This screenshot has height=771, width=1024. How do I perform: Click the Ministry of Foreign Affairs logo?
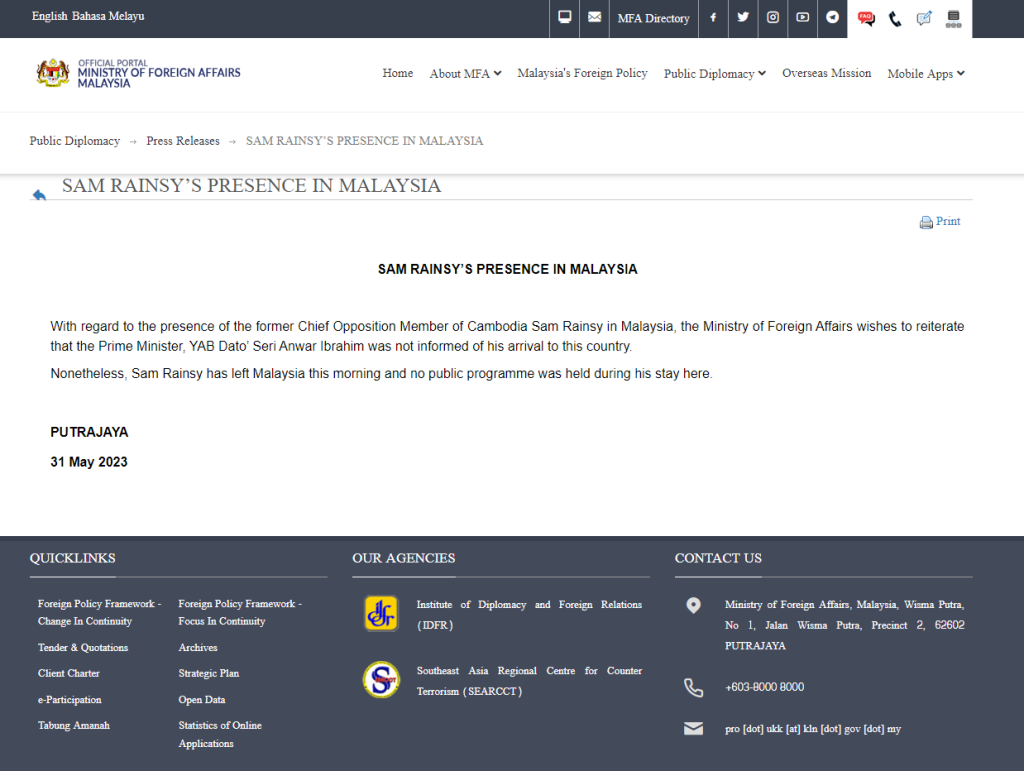[x=138, y=74]
